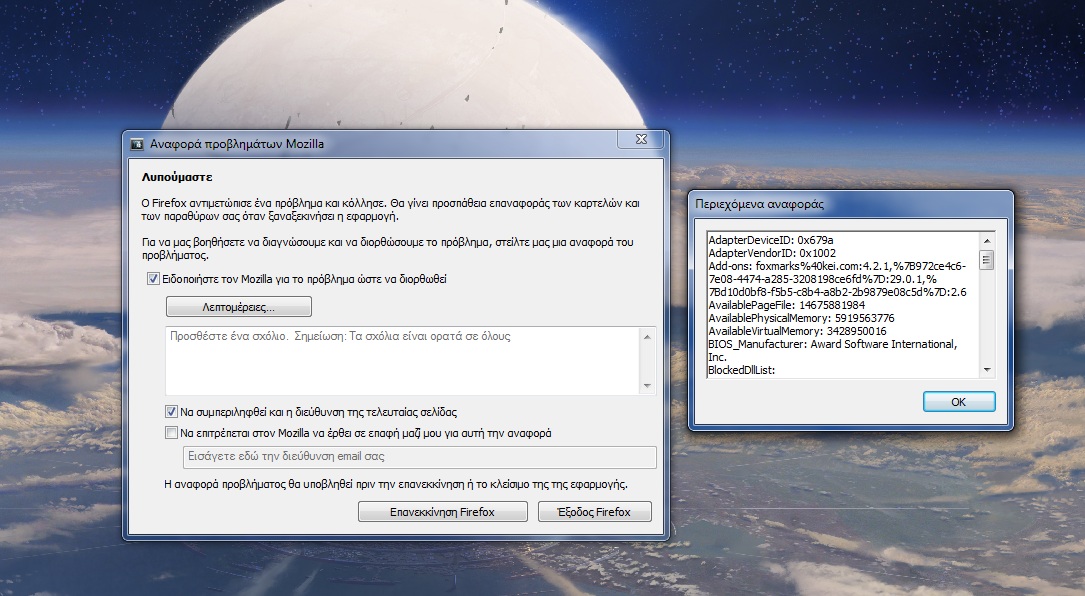Click the 'Αναφορά προβλημάτων Mozilla' title text

pos(237,144)
